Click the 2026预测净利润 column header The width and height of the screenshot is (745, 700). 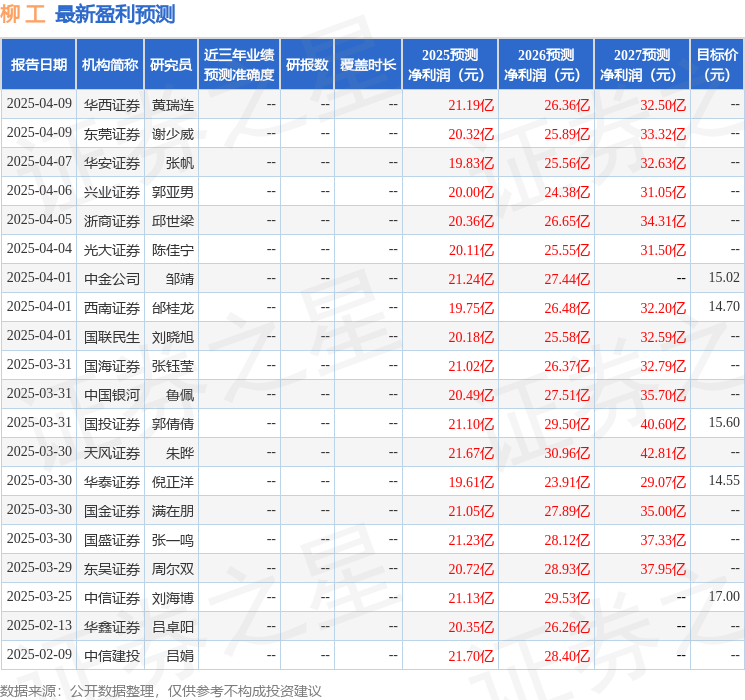click(x=546, y=65)
